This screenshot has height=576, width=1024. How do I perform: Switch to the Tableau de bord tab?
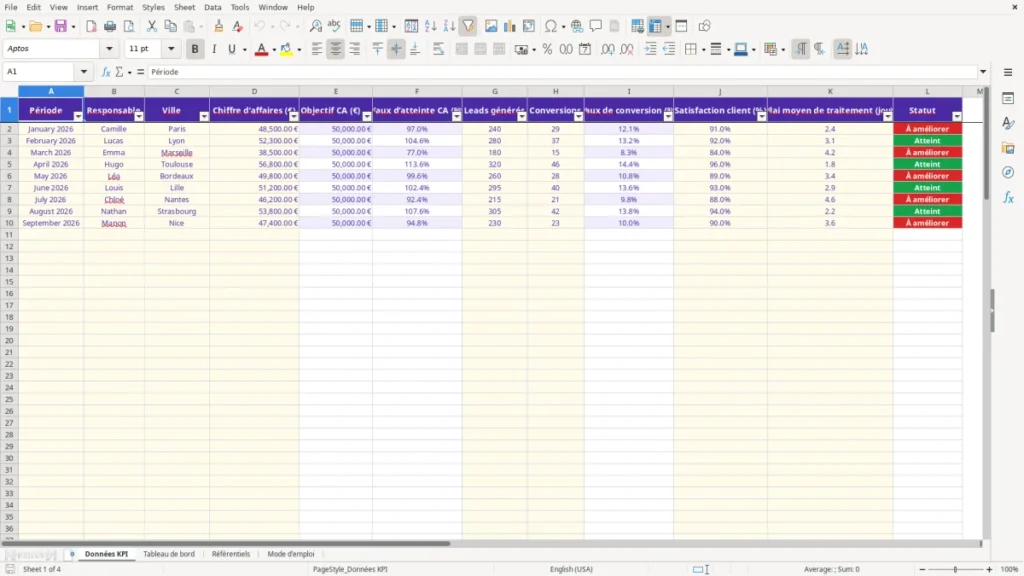[168, 554]
